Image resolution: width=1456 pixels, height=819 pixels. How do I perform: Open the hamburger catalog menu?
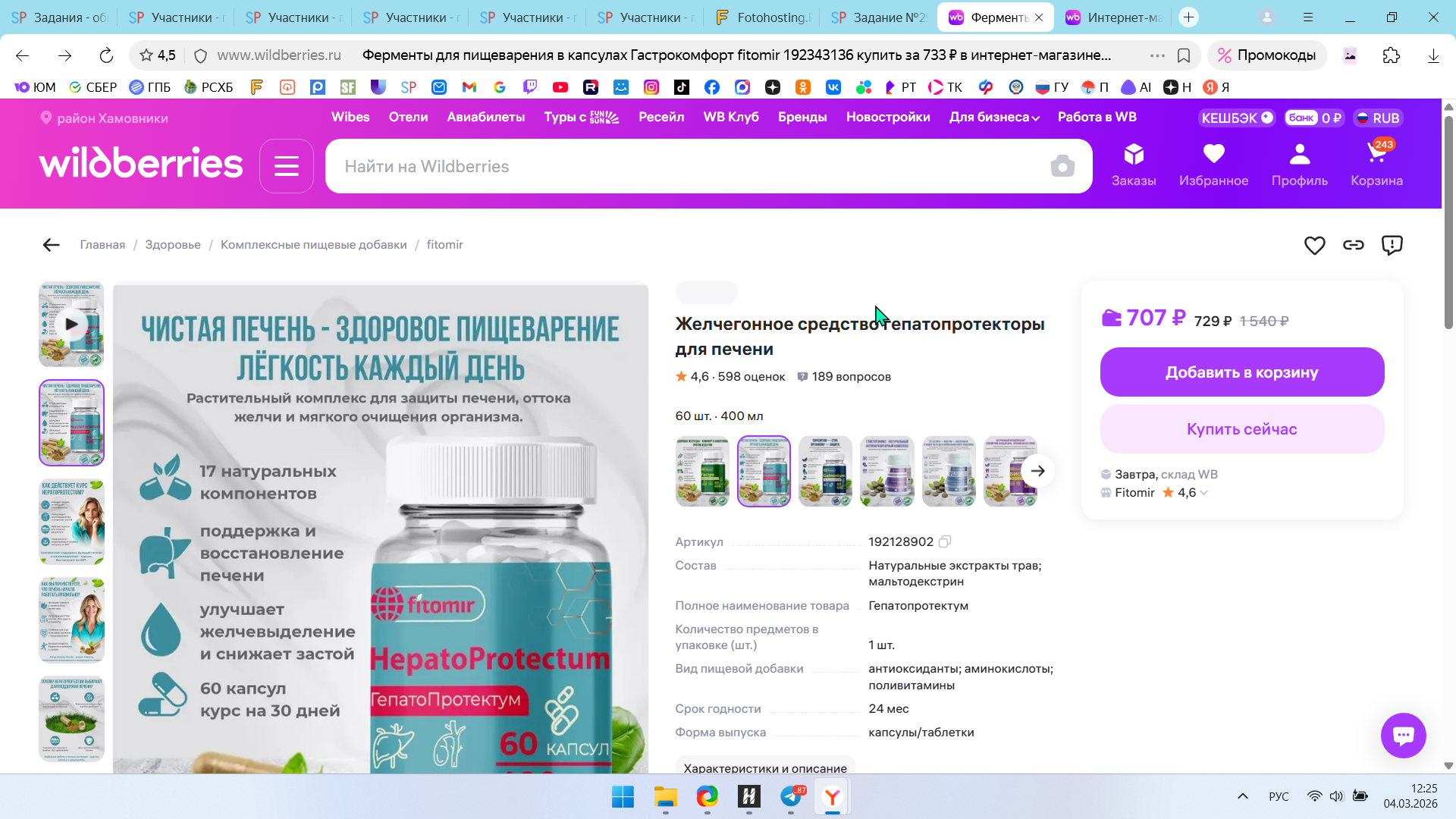point(286,166)
